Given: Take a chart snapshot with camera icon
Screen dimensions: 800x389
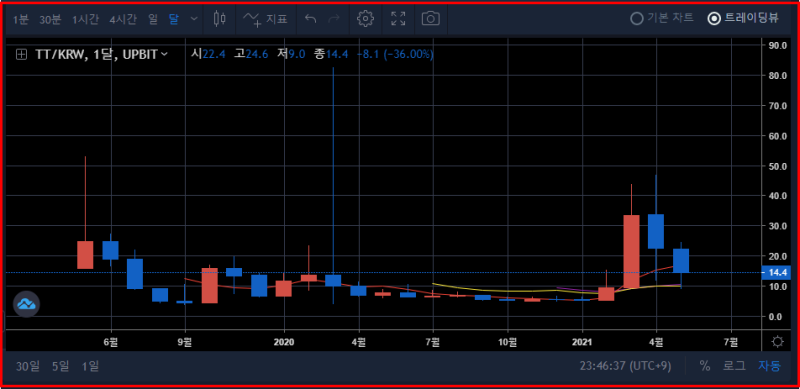Looking at the screenshot, I should (x=431, y=19).
